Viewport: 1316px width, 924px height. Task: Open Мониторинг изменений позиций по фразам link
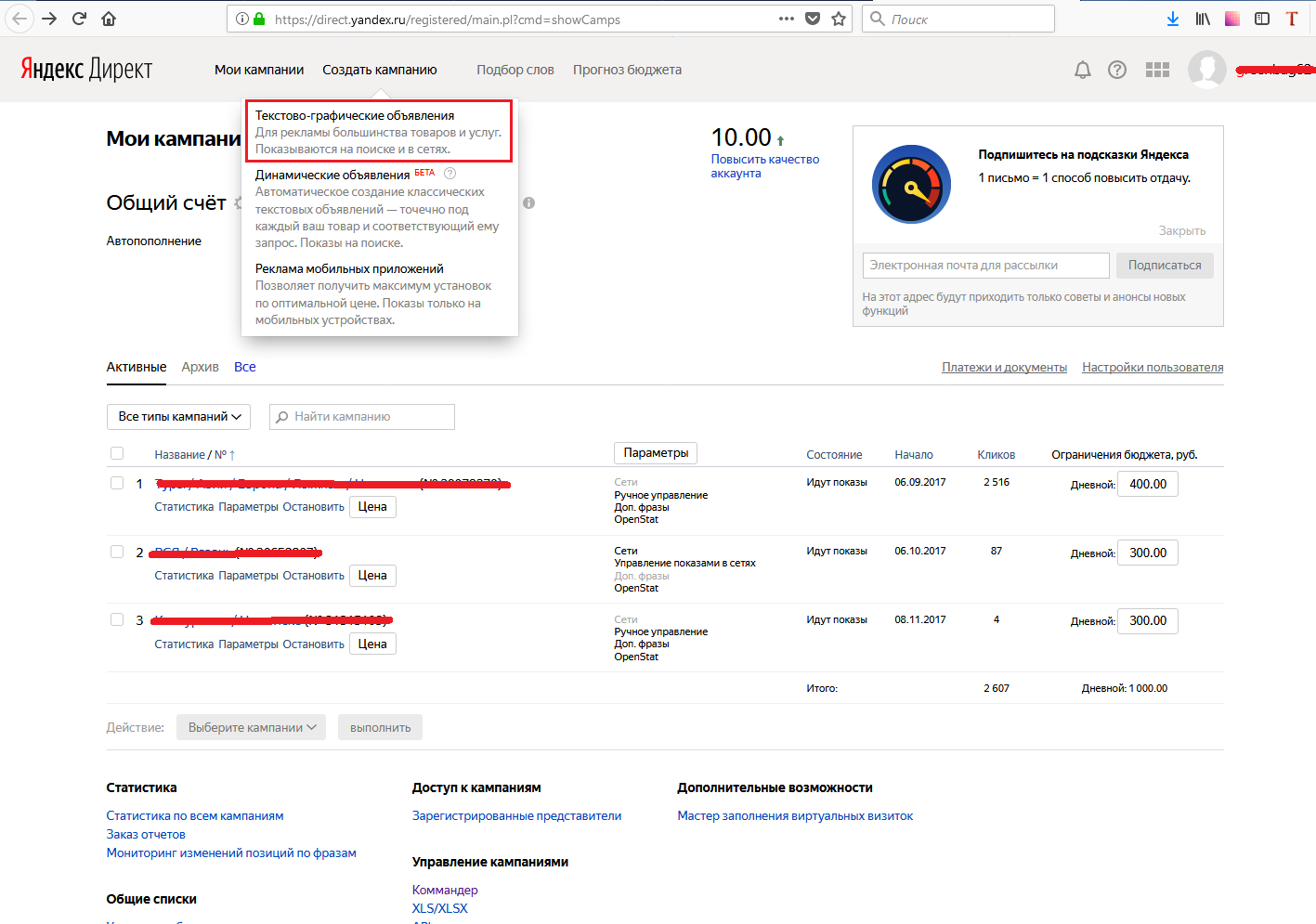click(x=231, y=853)
